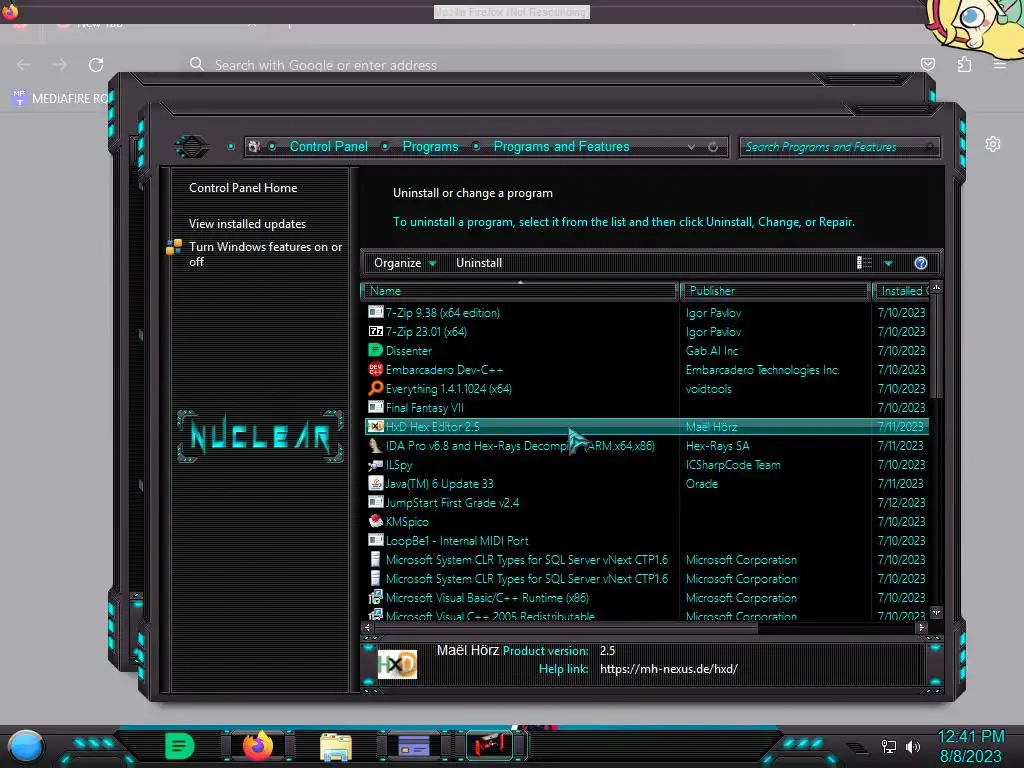Select the Microsoft Visual C++ 2005 Redistributable row
Viewport: 1024px width, 768px height.
(647, 615)
